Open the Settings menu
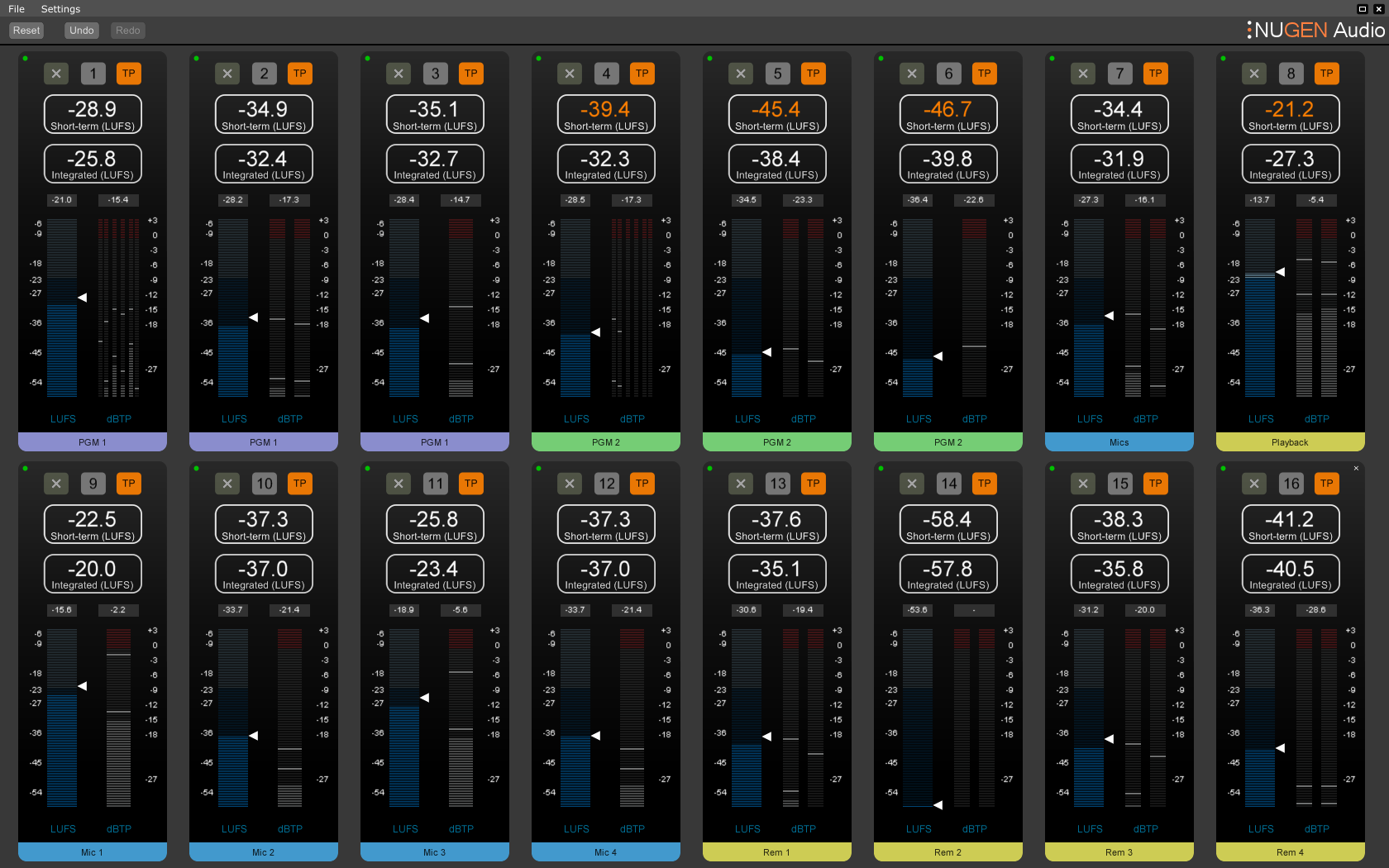Viewport: 1389px width, 868px height. coord(60,9)
